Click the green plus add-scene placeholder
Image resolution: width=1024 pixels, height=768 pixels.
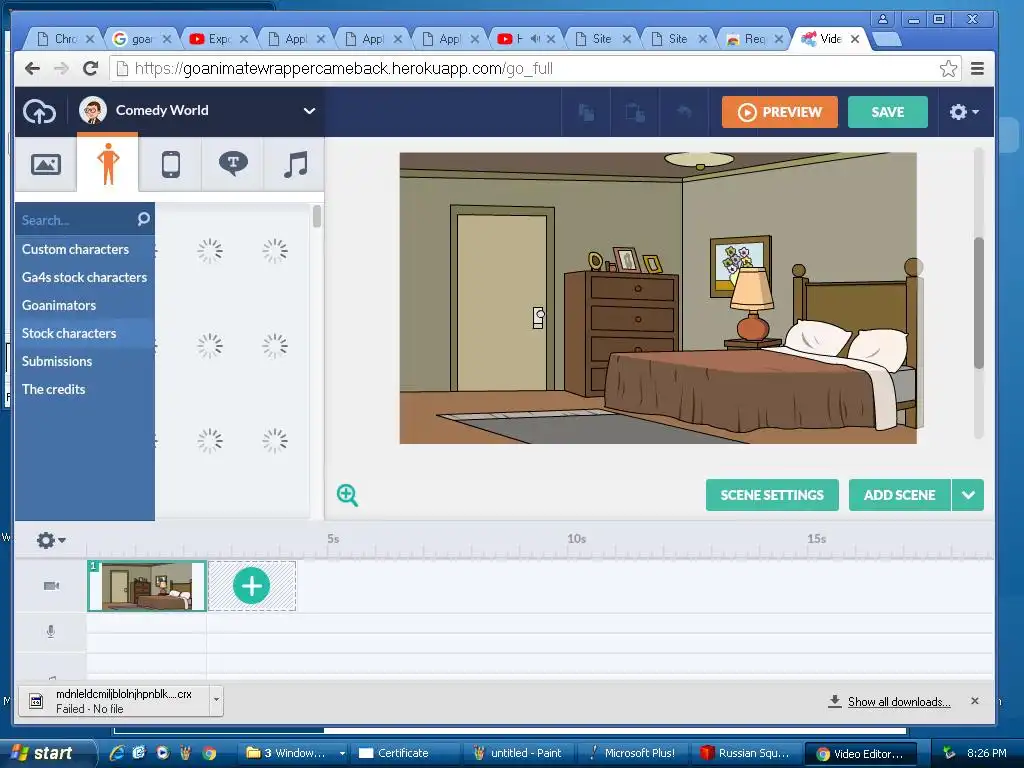coord(251,586)
